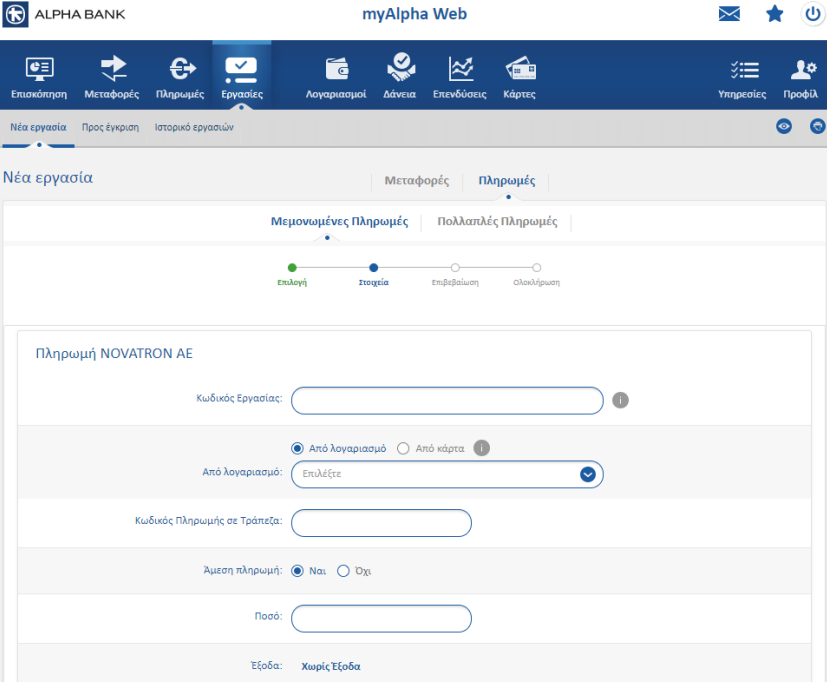Click the Alpha Bank logo

pyautogui.click(x=64, y=14)
